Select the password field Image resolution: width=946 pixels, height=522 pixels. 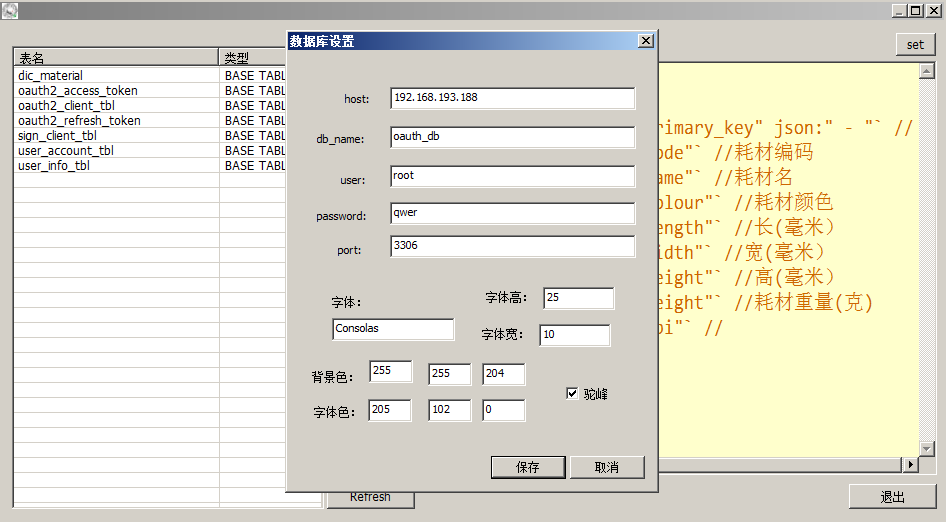(x=512, y=213)
